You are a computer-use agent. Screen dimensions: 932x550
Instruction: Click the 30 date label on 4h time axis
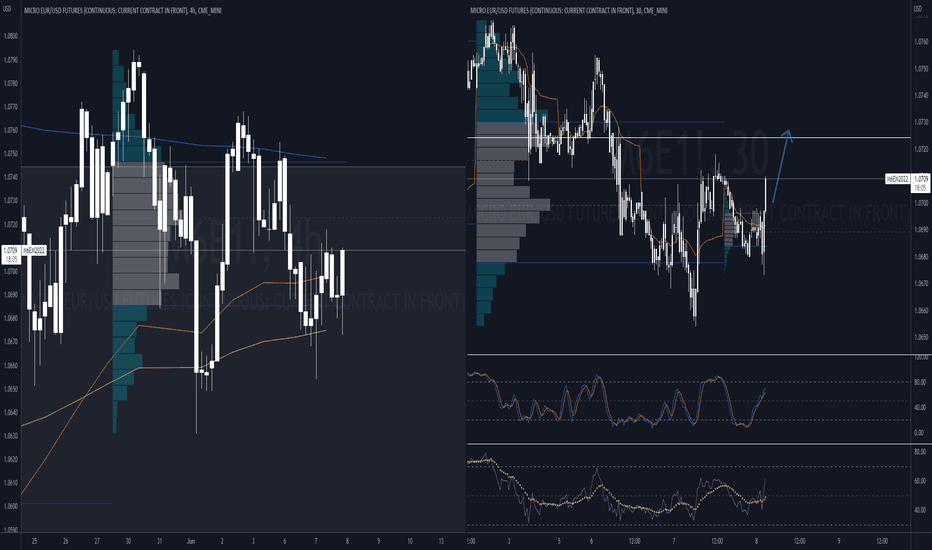pyautogui.click(x=128, y=541)
